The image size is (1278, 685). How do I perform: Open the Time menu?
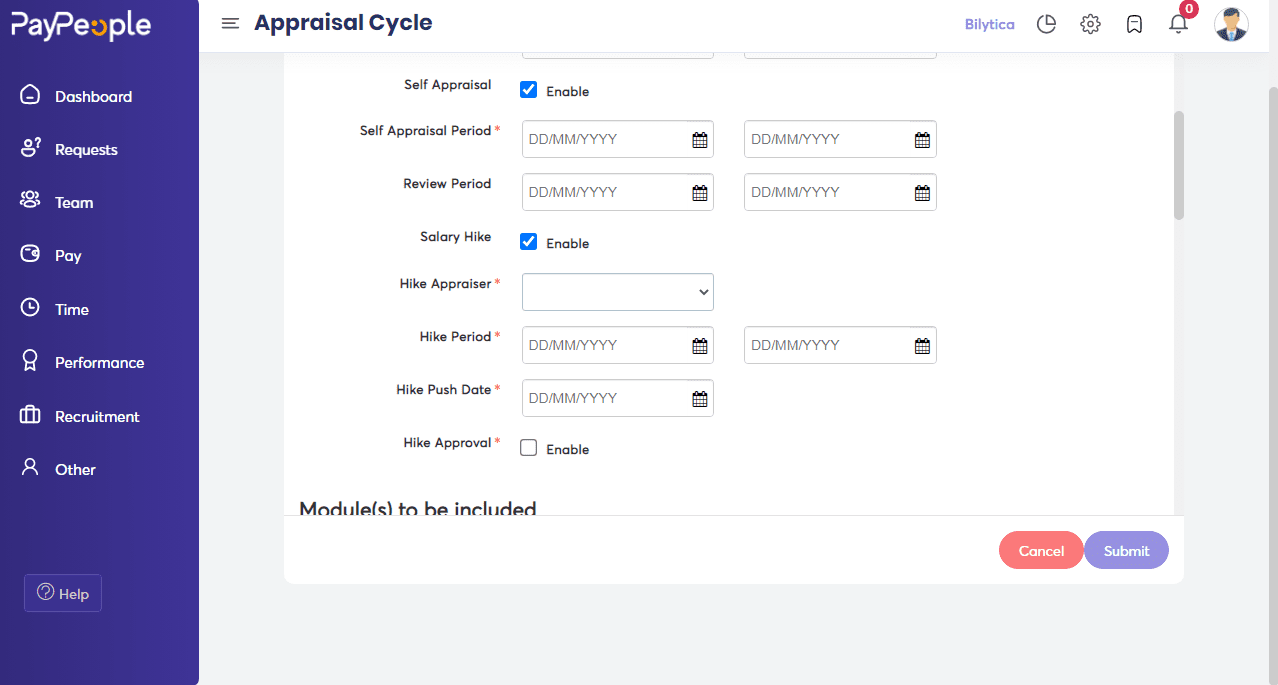point(72,310)
